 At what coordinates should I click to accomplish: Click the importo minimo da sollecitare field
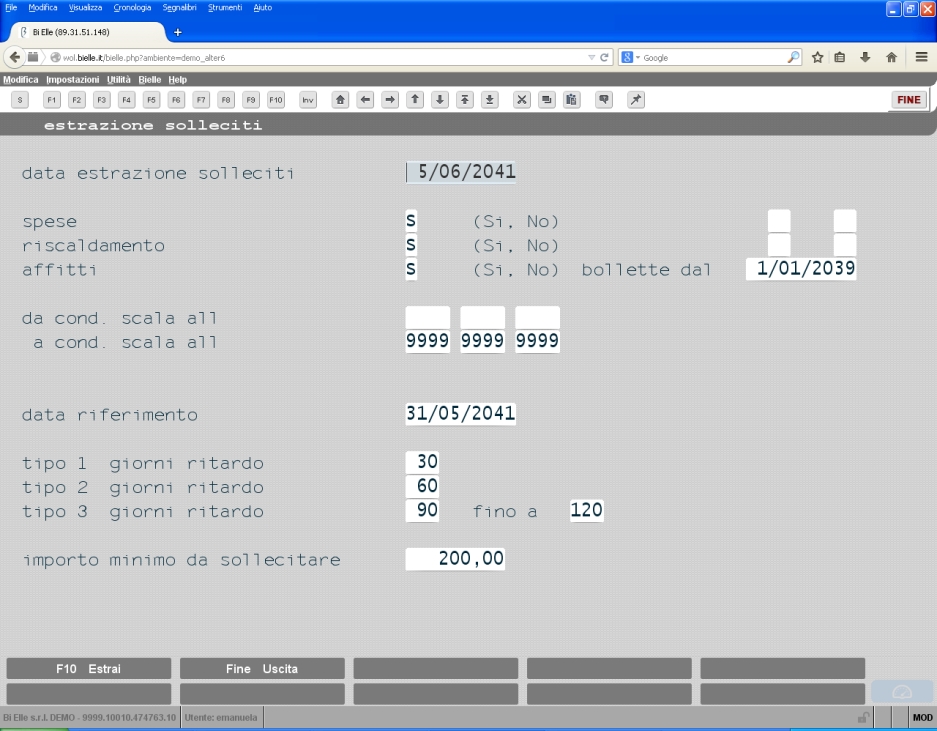[x=455, y=559]
